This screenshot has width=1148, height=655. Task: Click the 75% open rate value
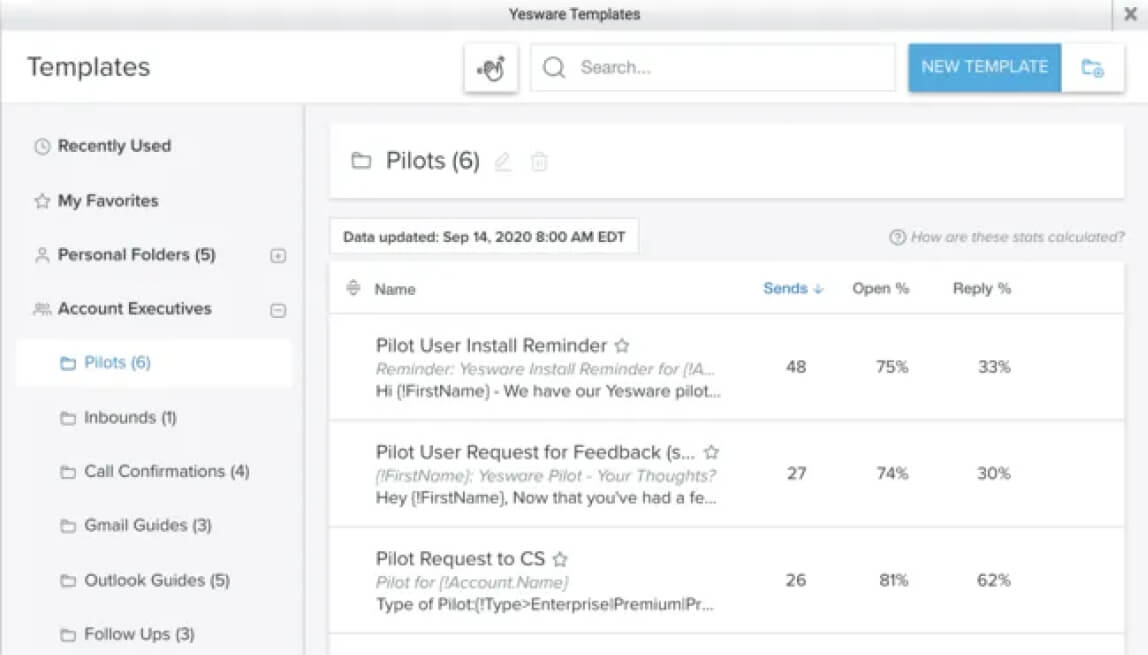(892, 367)
